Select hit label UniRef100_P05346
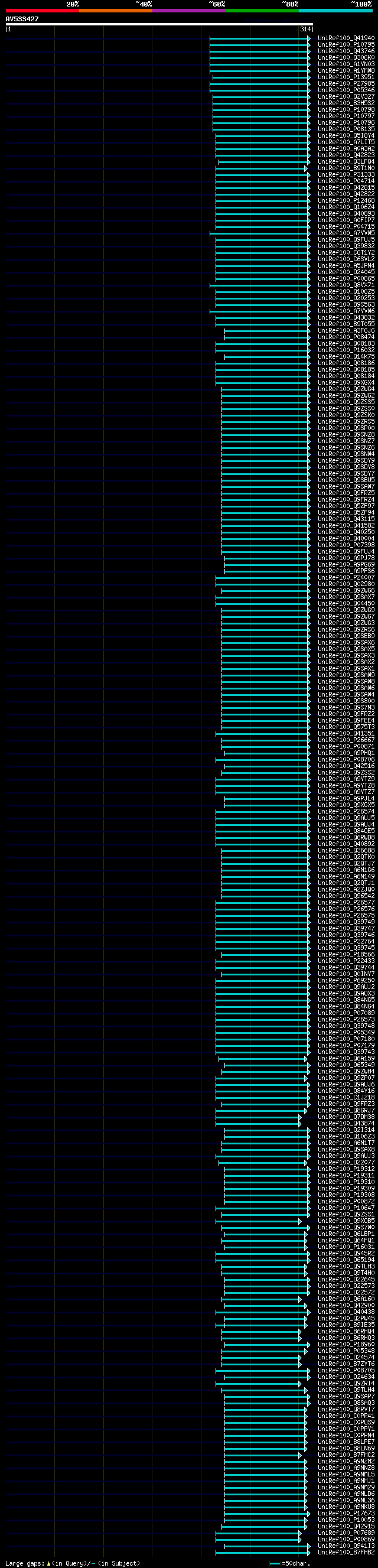Screen dimensions: 378x1568 [346, 90]
